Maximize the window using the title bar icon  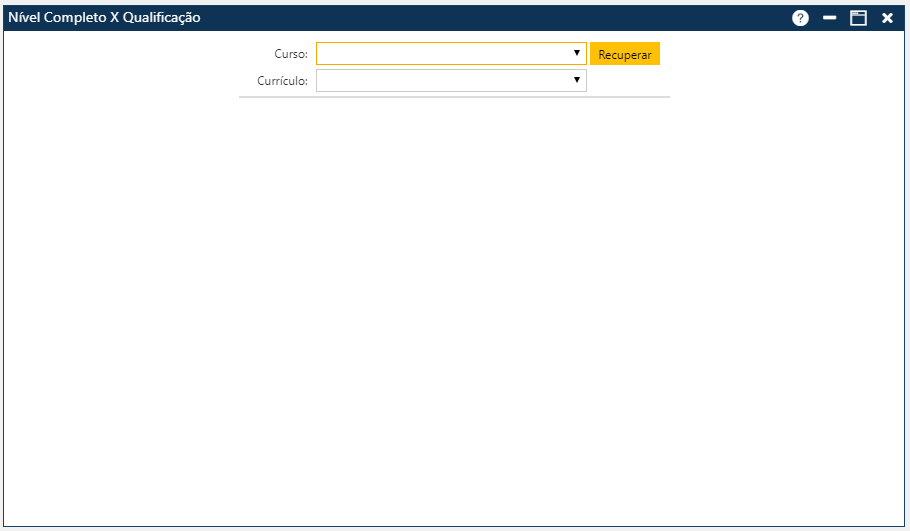(858, 18)
